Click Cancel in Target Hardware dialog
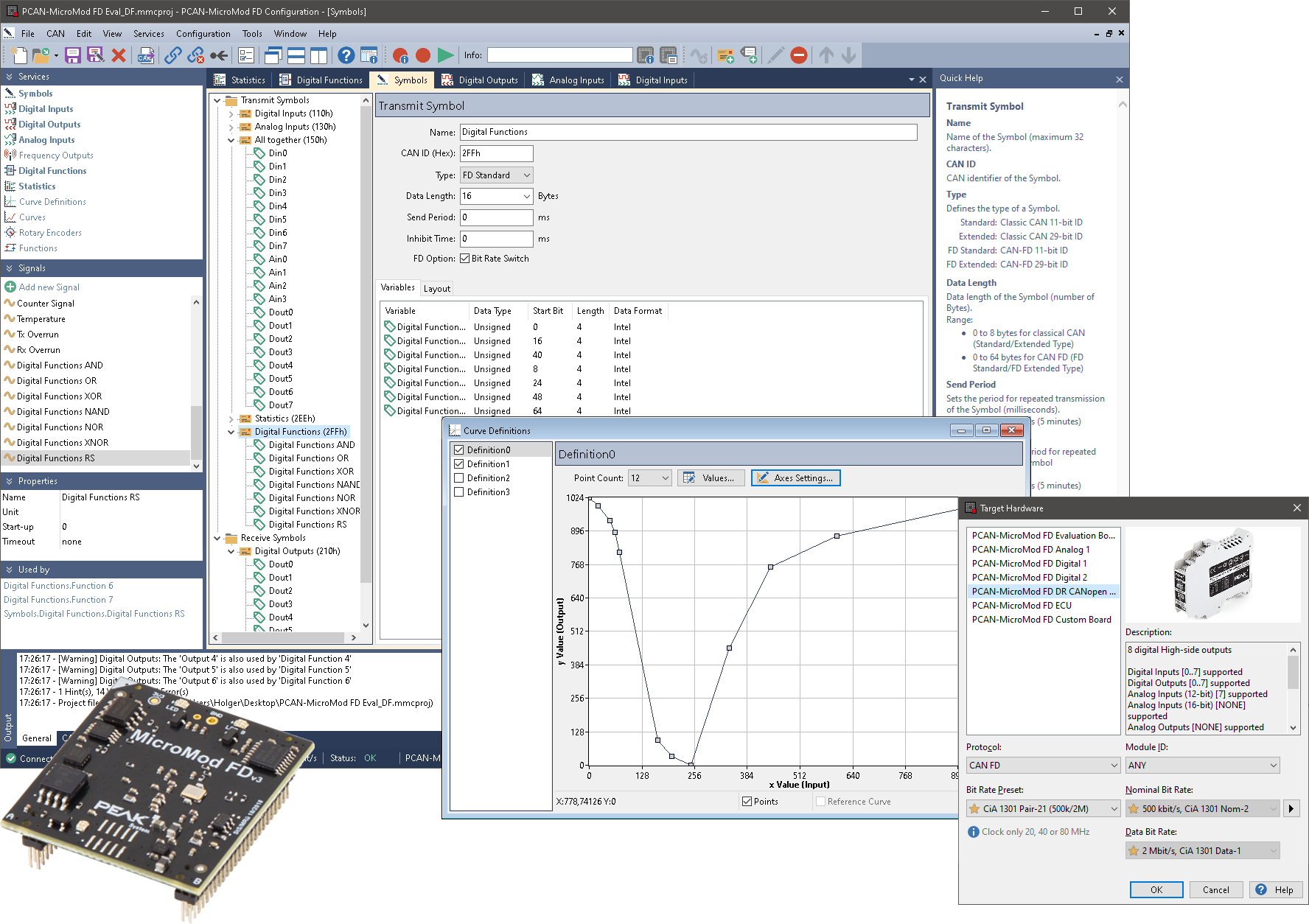 [1216, 890]
